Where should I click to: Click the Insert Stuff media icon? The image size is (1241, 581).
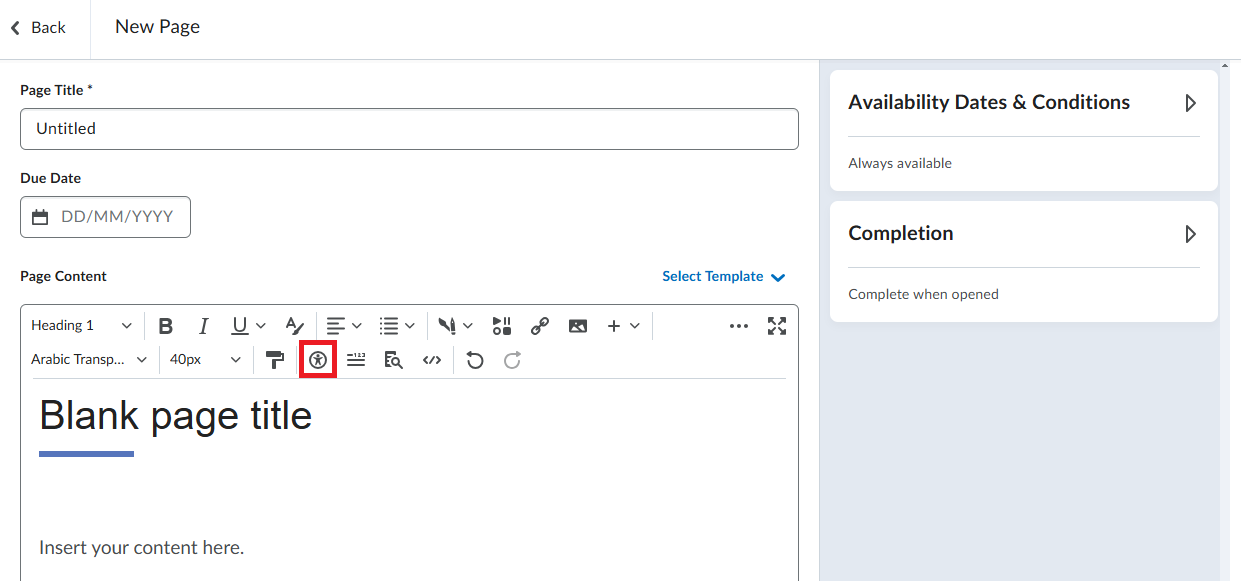click(x=502, y=326)
